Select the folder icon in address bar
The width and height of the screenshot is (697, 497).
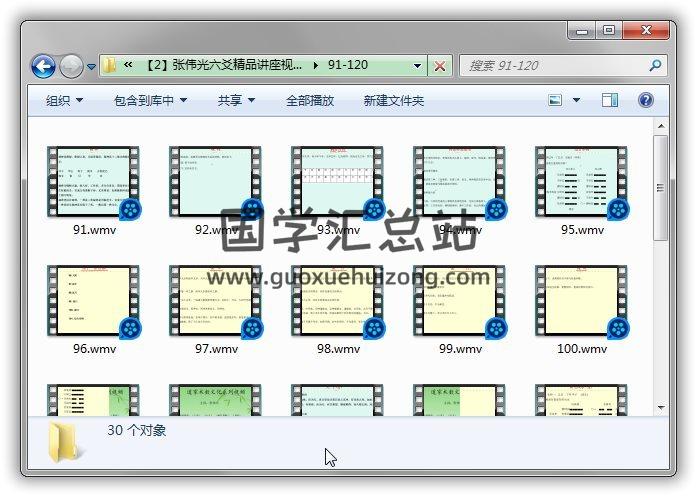click(109, 65)
